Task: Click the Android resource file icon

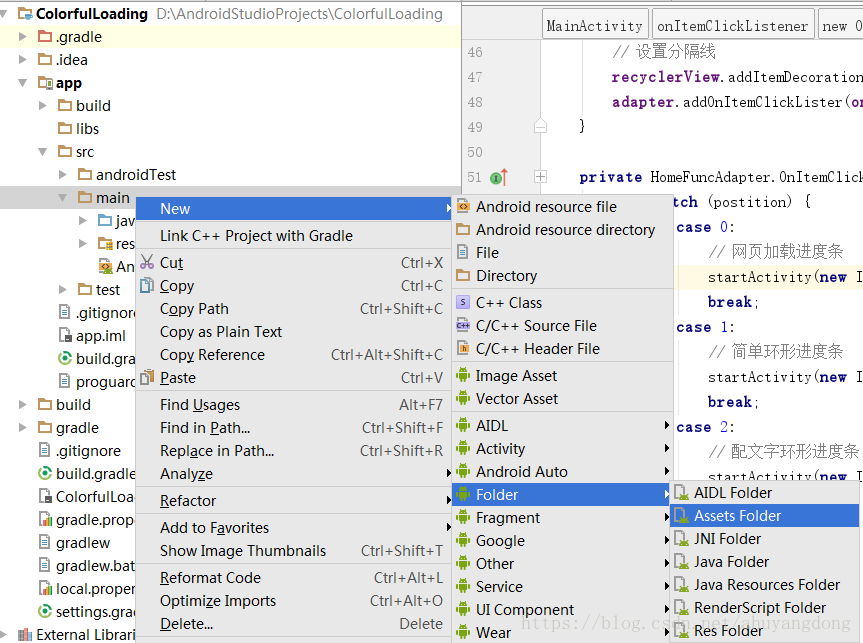Action: (x=463, y=207)
